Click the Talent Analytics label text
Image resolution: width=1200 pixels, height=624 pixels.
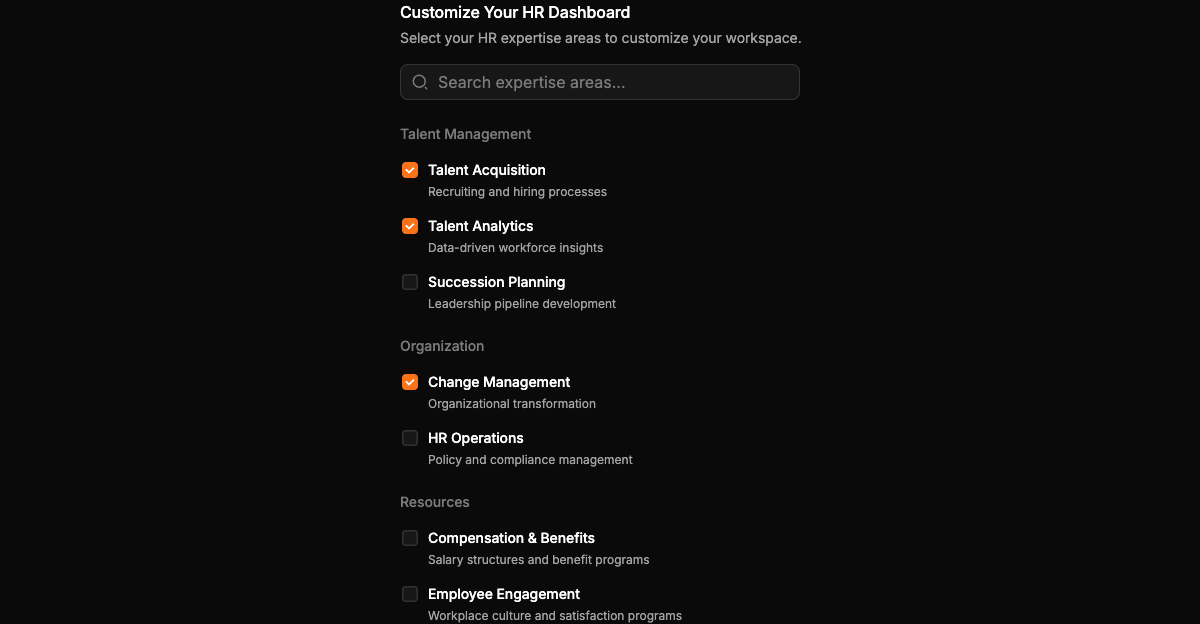click(x=481, y=226)
